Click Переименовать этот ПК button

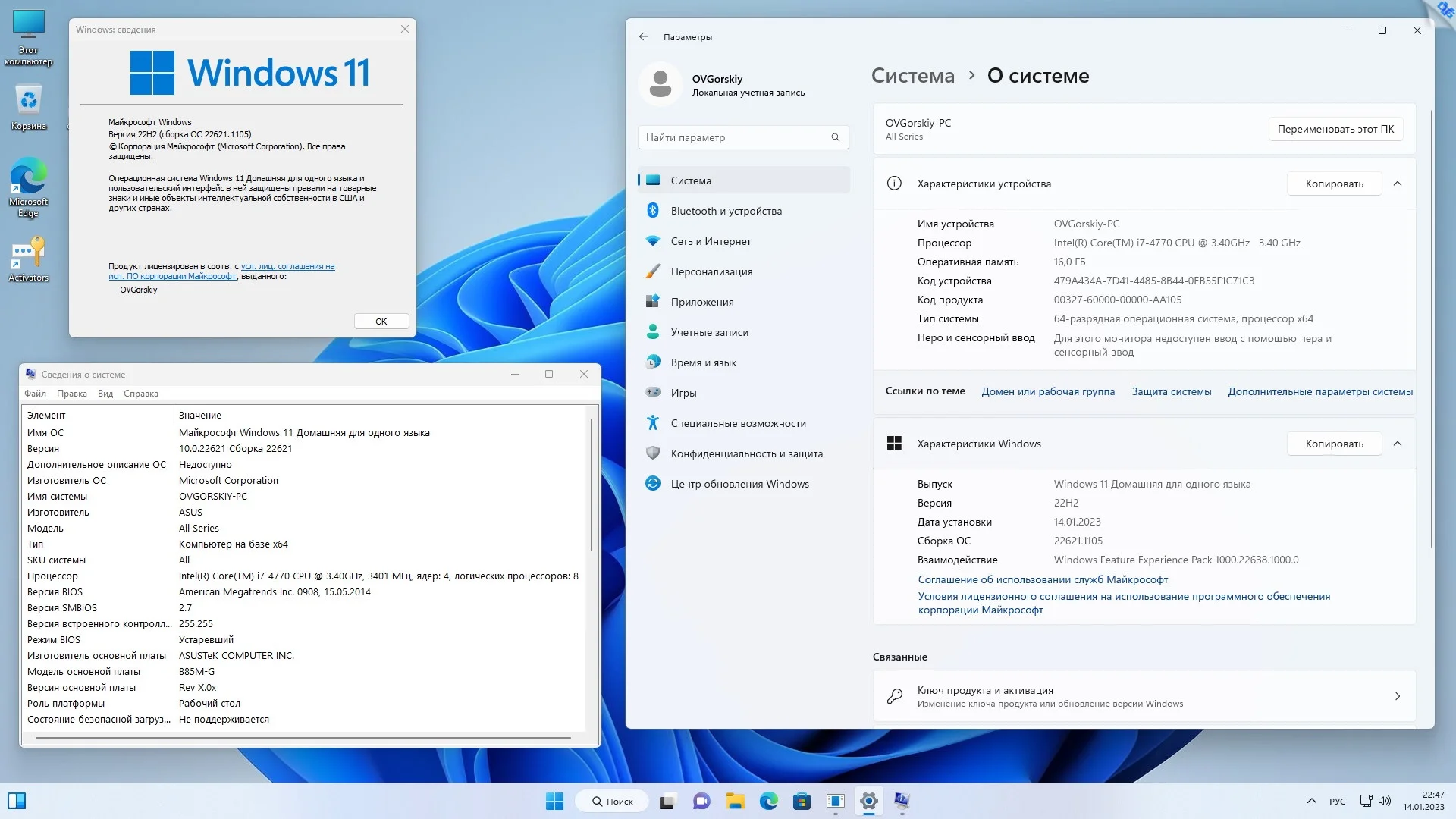pos(1335,129)
